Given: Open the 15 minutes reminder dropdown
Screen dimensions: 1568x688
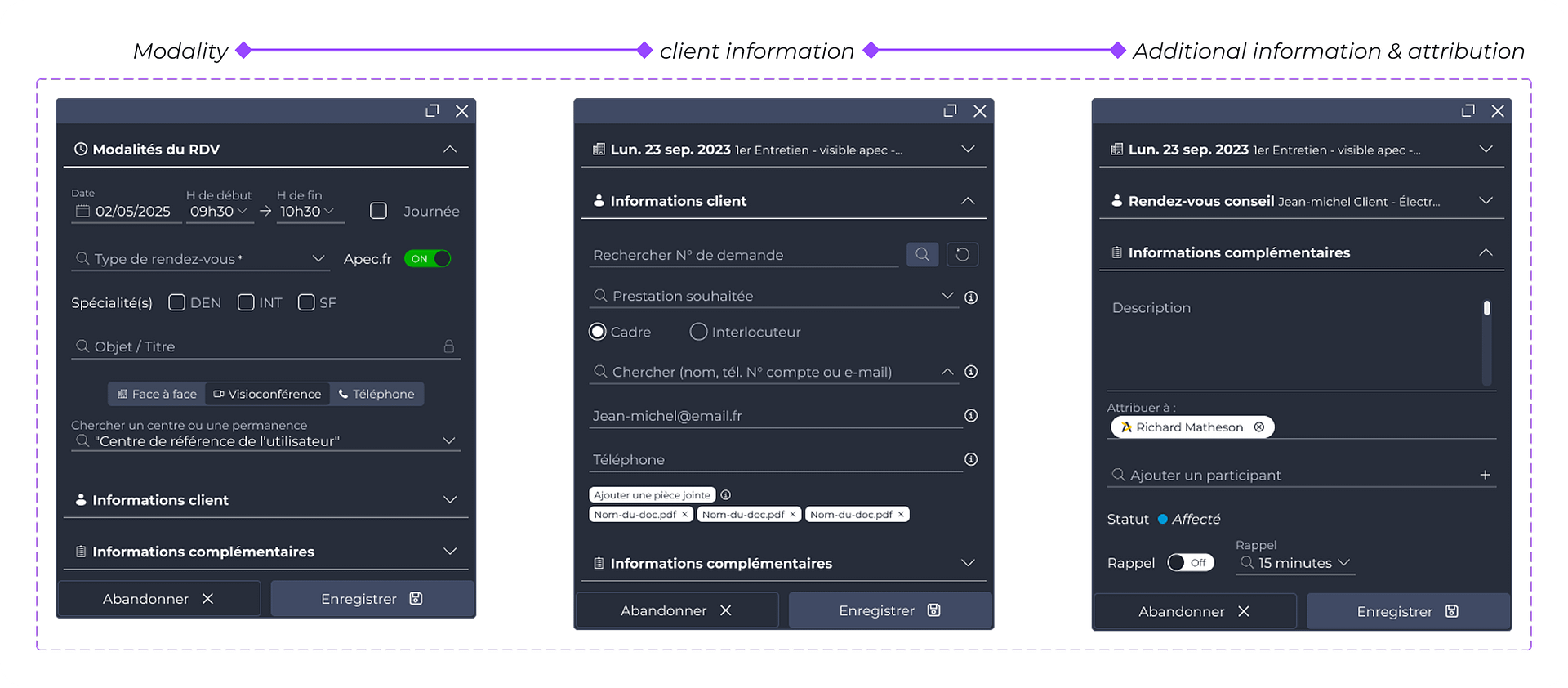Looking at the screenshot, I should click(x=1295, y=563).
